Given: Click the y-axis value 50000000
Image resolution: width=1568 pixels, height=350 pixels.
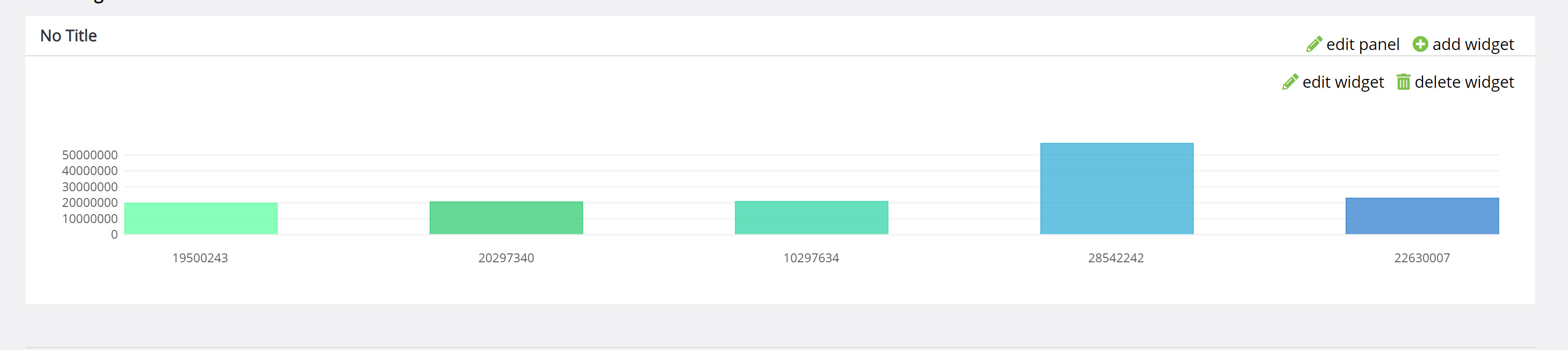Looking at the screenshot, I should [x=90, y=155].
